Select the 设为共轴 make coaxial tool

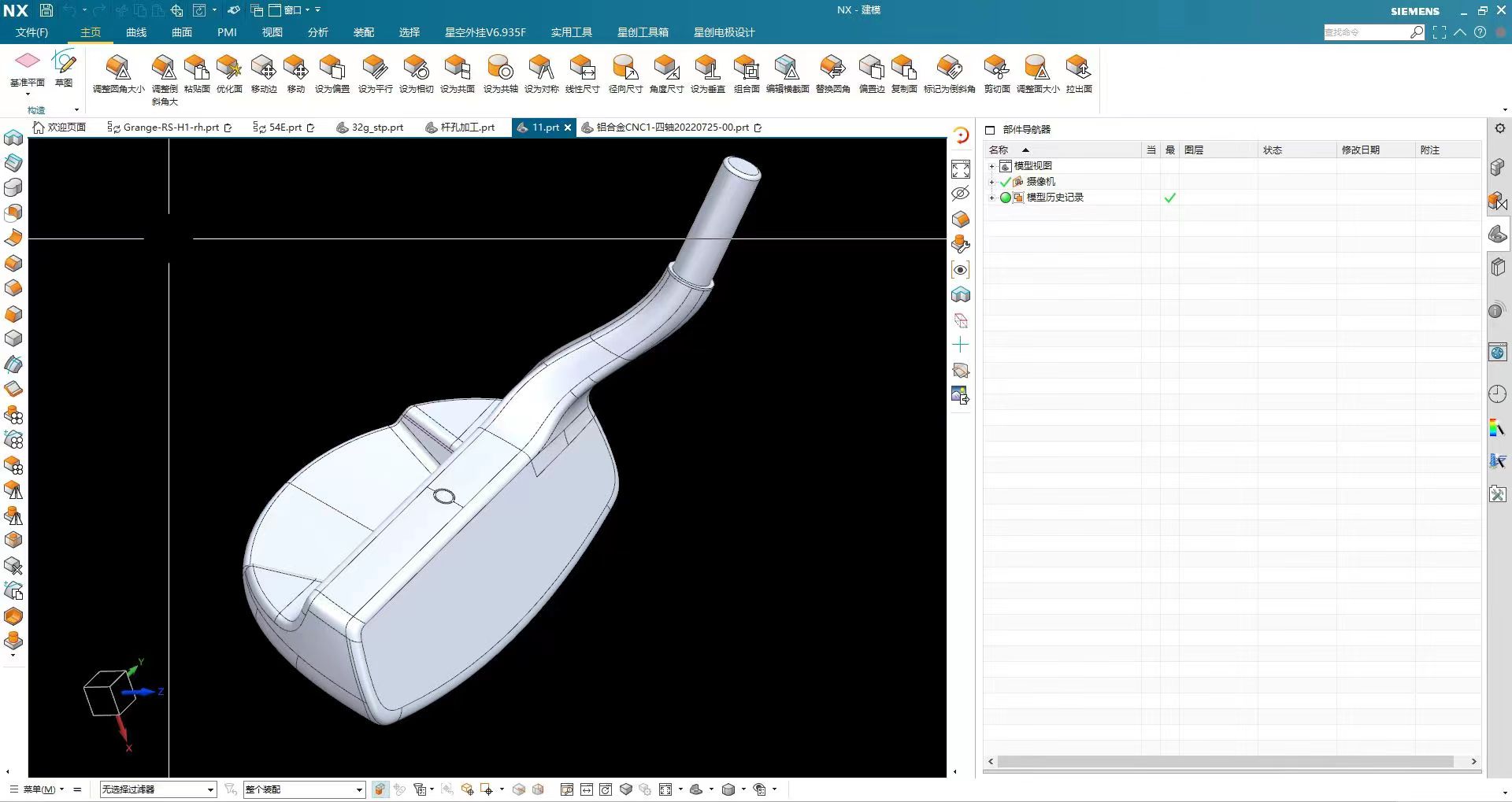pos(500,68)
